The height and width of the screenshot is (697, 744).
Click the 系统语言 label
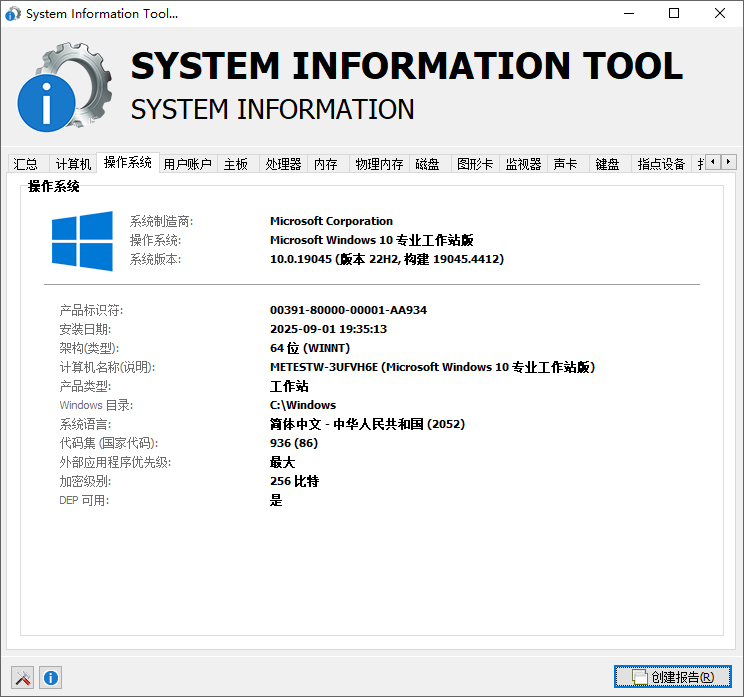(85, 424)
